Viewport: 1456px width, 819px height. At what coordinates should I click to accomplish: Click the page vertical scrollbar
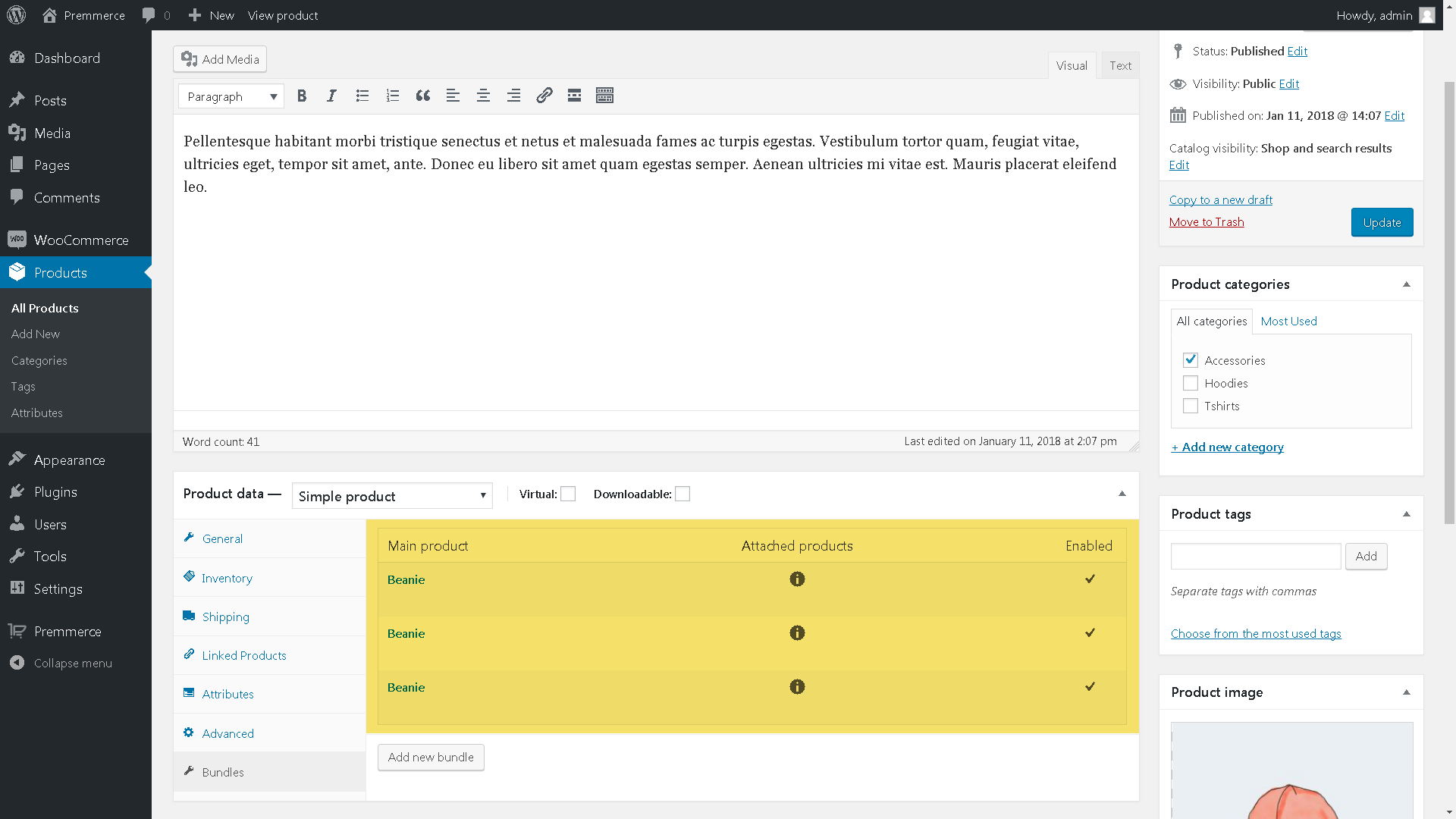[1449, 303]
